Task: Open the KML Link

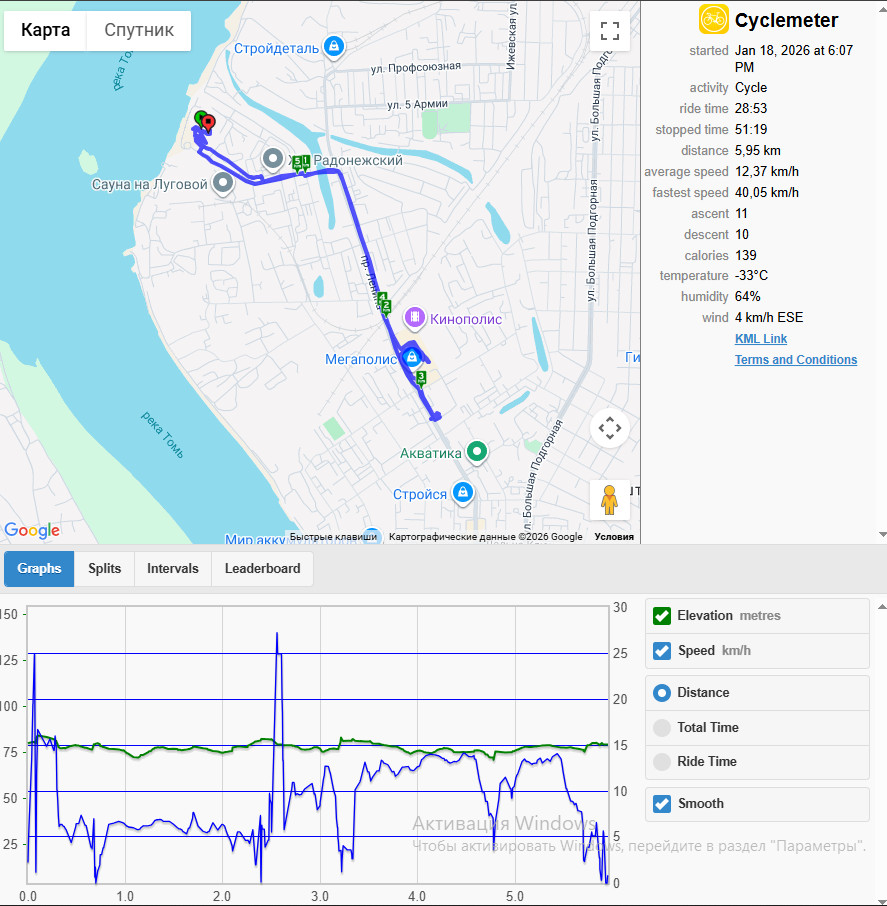Action: pos(760,339)
